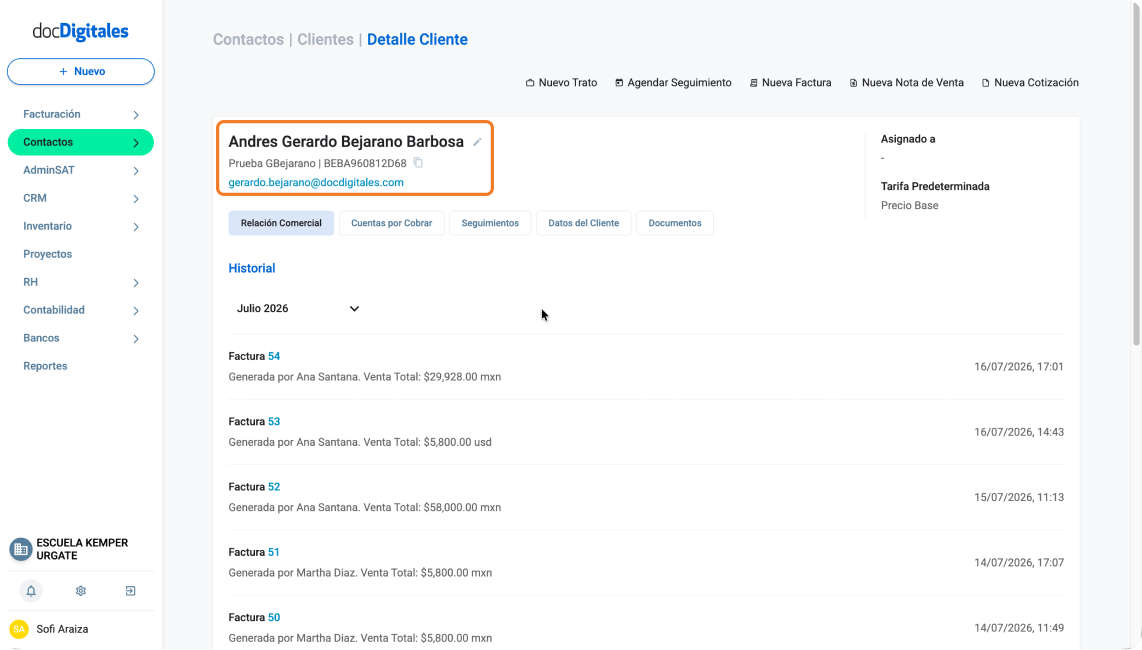Go to Clientes breadcrumb
This screenshot has width=1142, height=650.
[325, 39]
